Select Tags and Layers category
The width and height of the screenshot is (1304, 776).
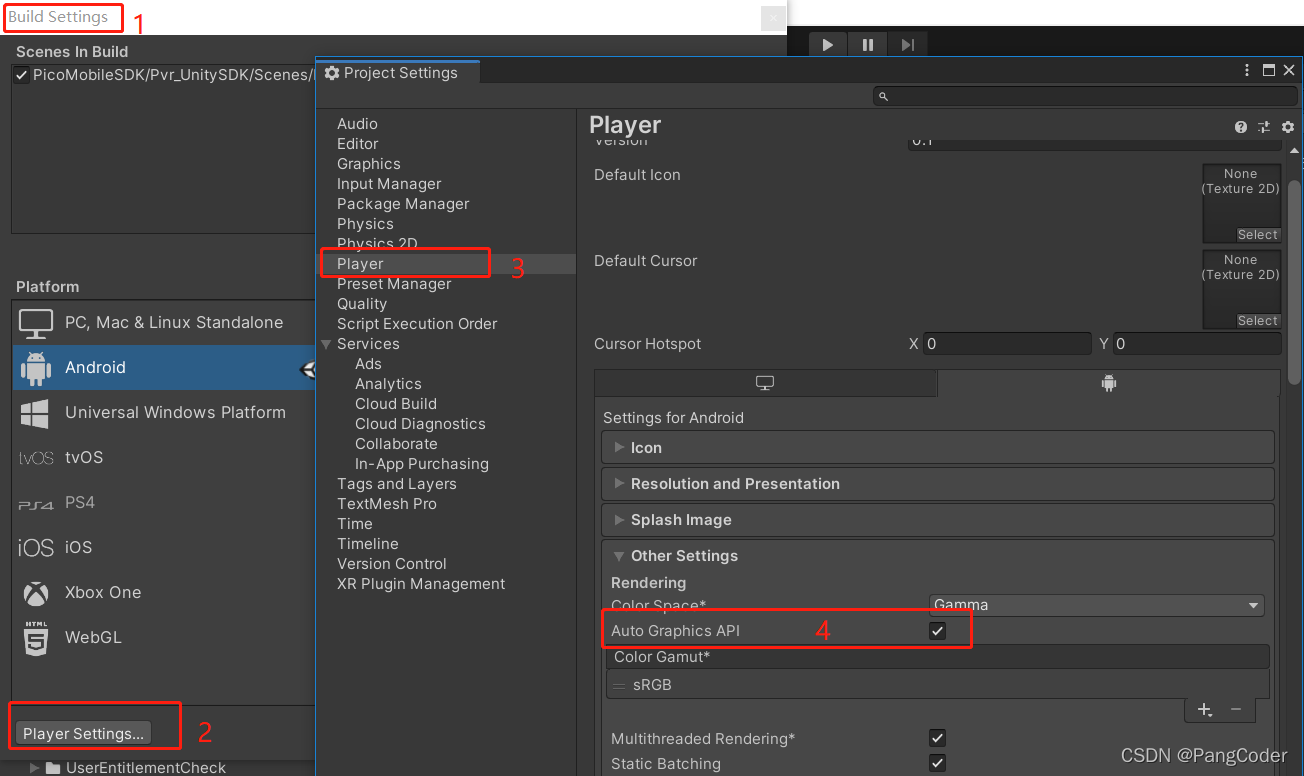tap(397, 484)
